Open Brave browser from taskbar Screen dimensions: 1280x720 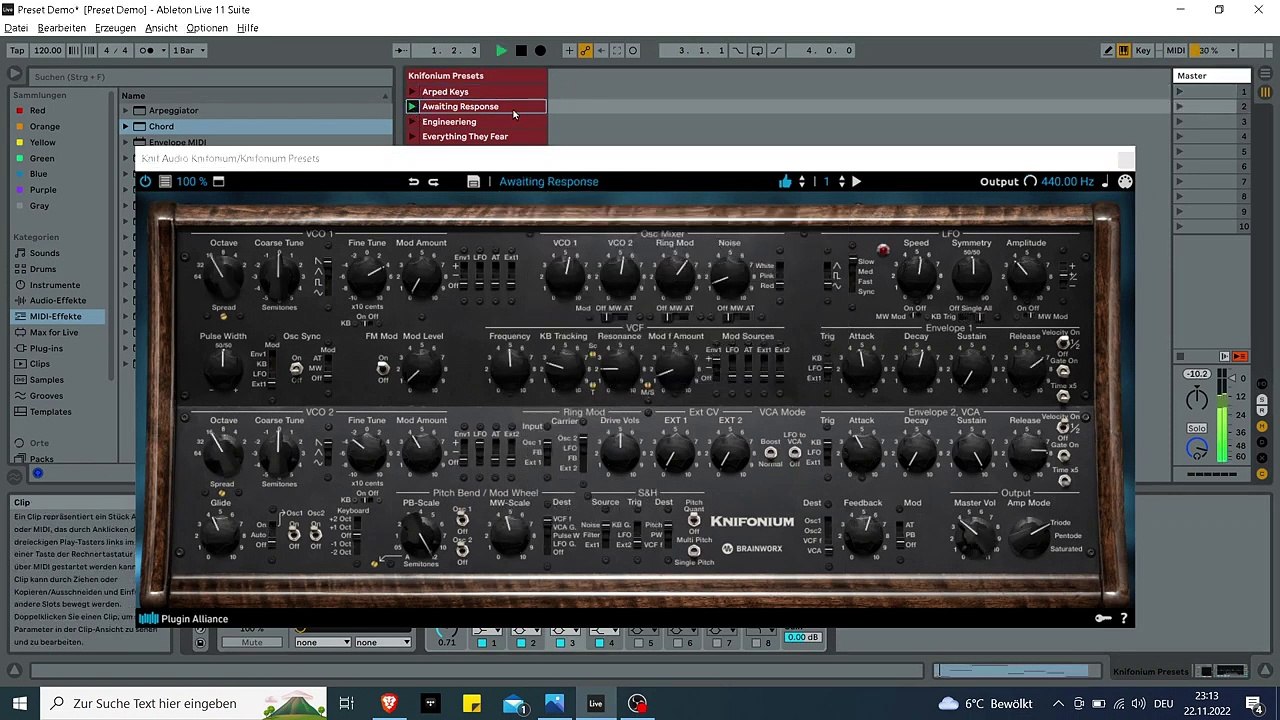(389, 704)
